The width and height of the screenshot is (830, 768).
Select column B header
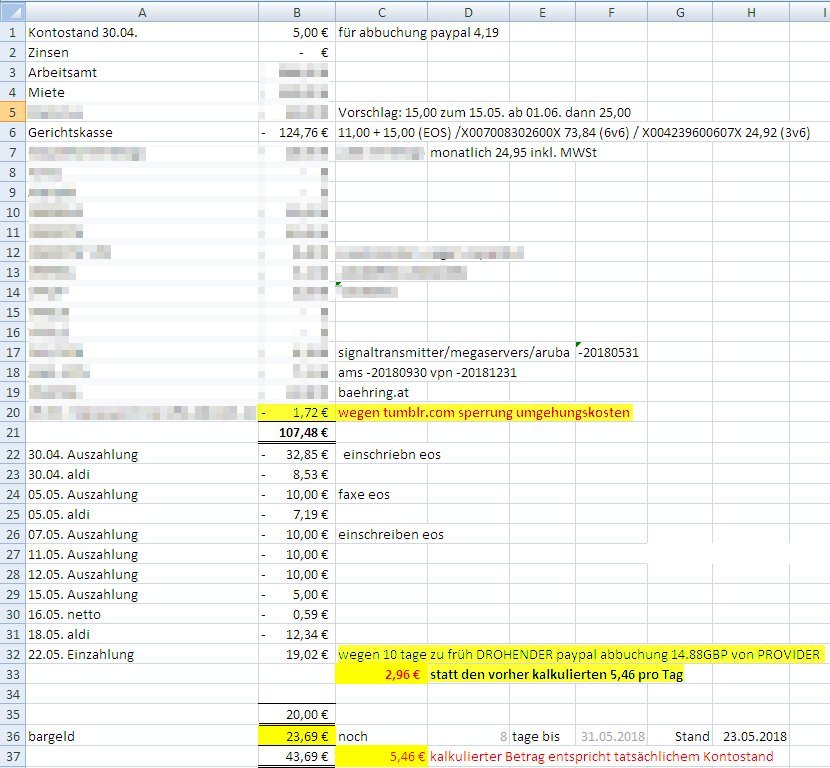297,11
